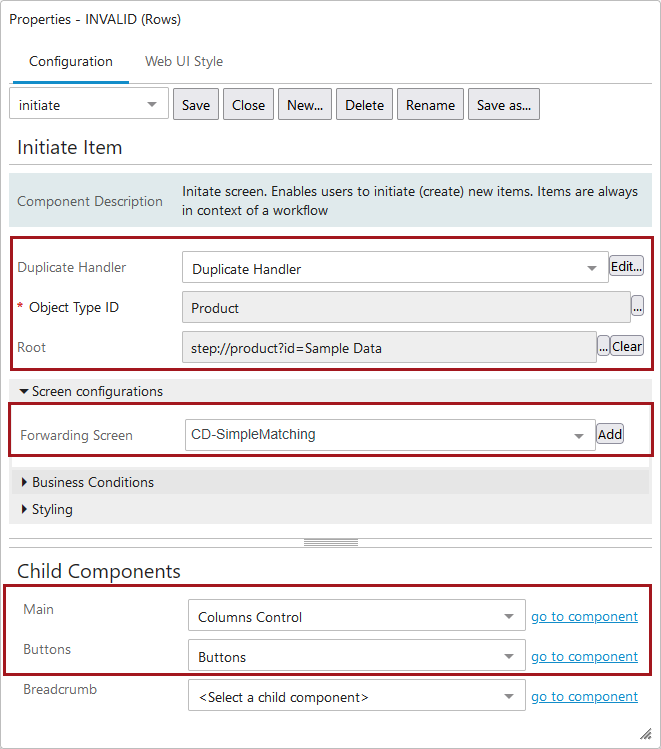Viewport: 661px width, 749px height.
Task: Click the Save button
Action: (x=196, y=104)
